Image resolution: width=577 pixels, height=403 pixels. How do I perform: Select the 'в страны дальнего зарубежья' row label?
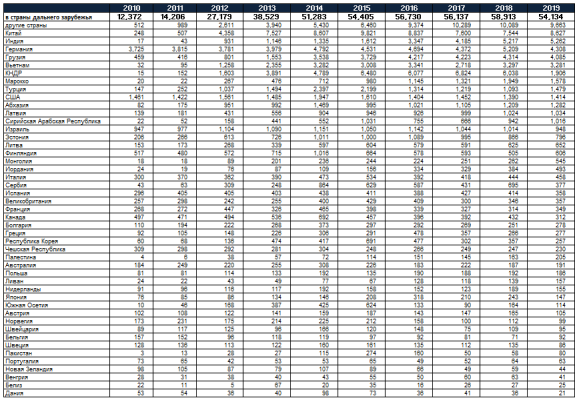(49, 17)
